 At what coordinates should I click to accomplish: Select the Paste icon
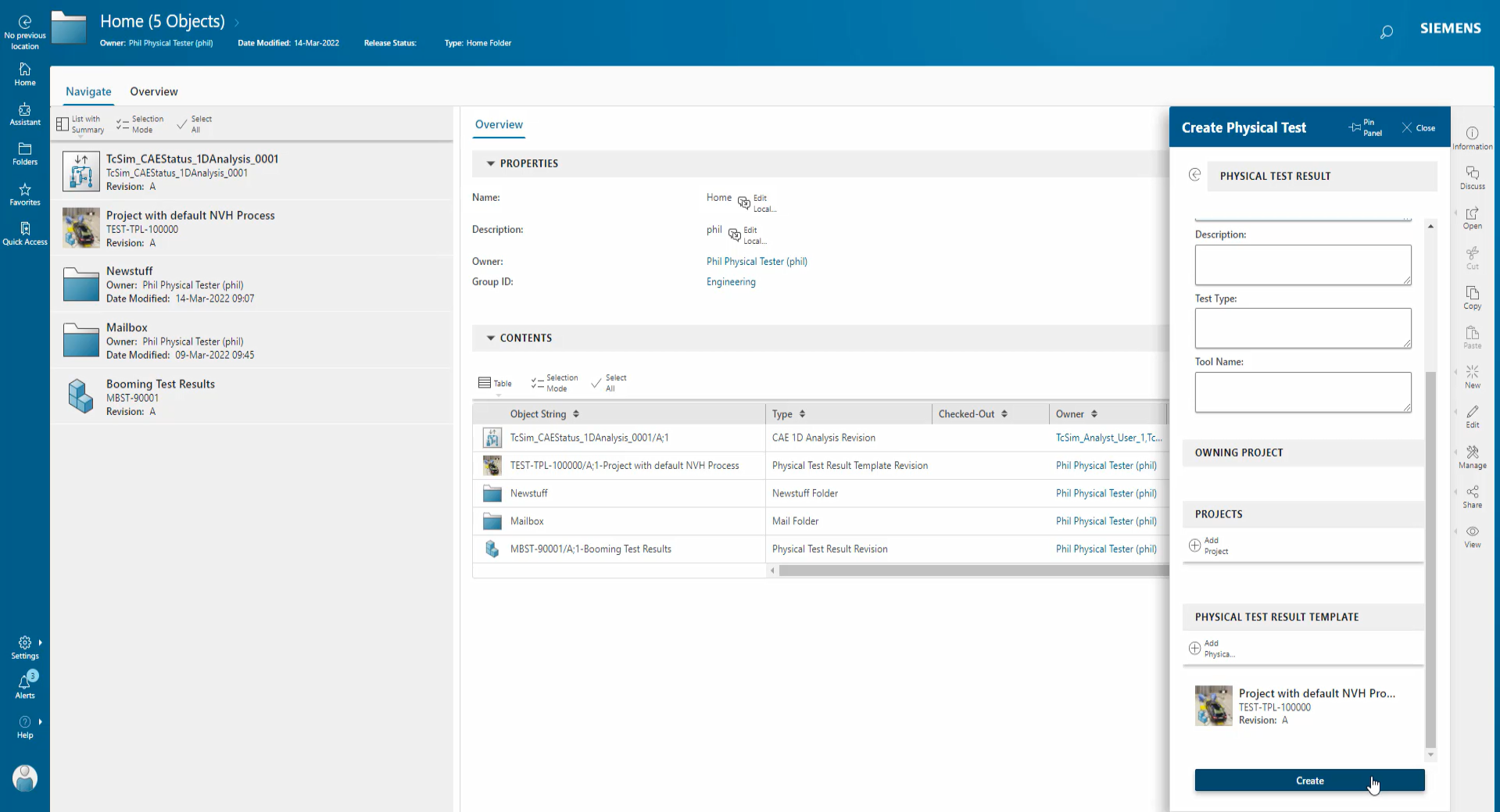point(1472,336)
